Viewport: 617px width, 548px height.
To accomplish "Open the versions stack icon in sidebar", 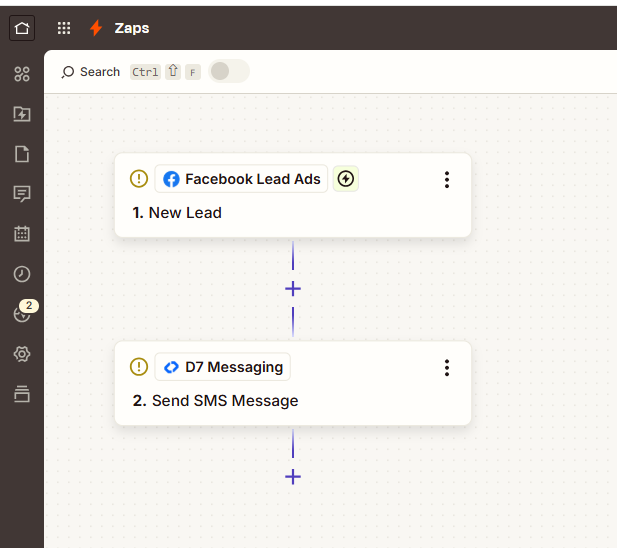I will coord(22,394).
